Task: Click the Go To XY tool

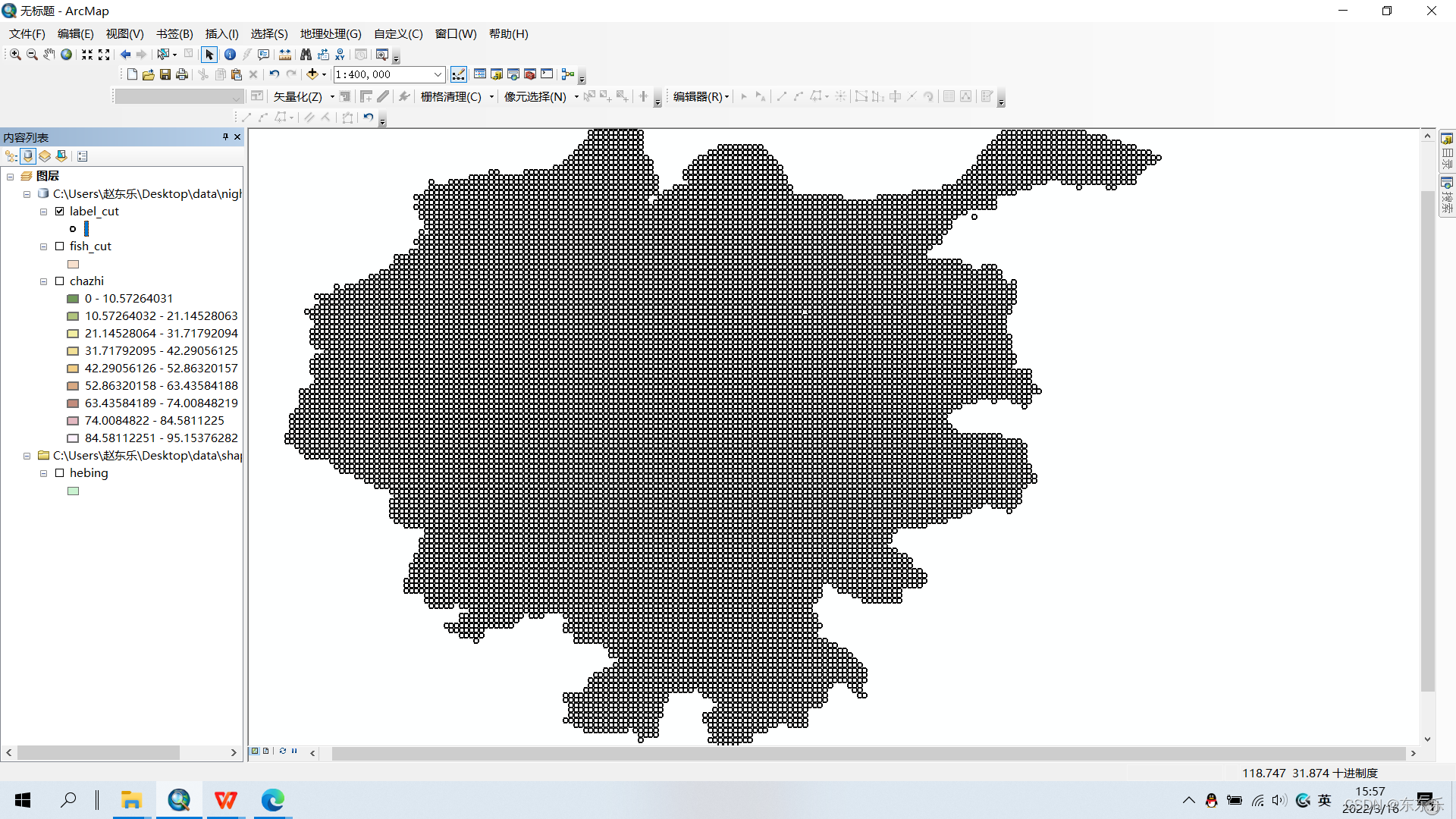Action: click(x=340, y=55)
